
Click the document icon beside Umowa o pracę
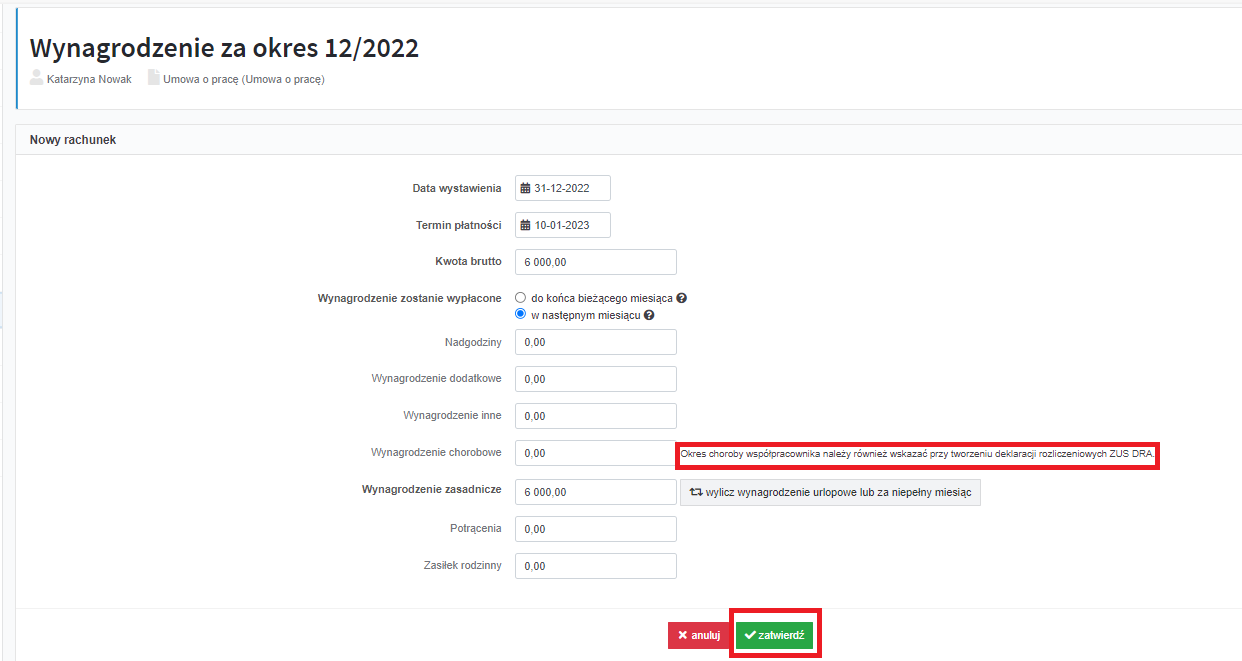pos(154,78)
